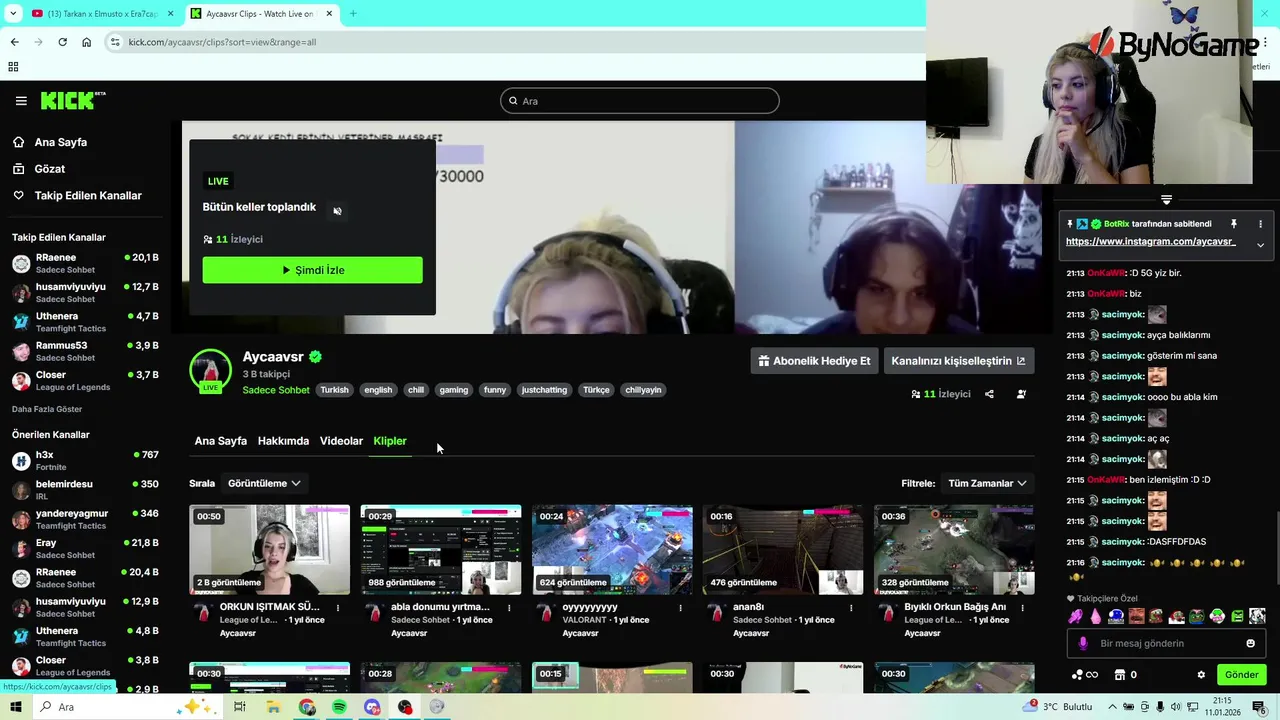1280x720 pixels.
Task: Open options menu for ORKUN IŞITMAK clip
Action: click(x=338, y=607)
